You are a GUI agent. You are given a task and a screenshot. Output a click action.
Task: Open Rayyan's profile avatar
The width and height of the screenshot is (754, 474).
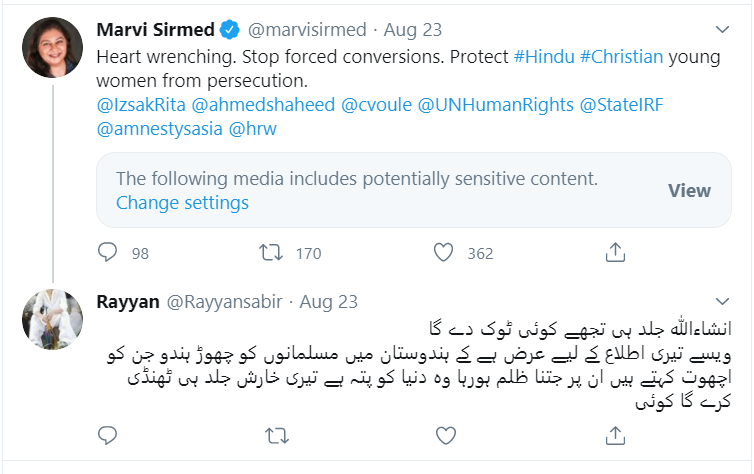(x=52, y=319)
